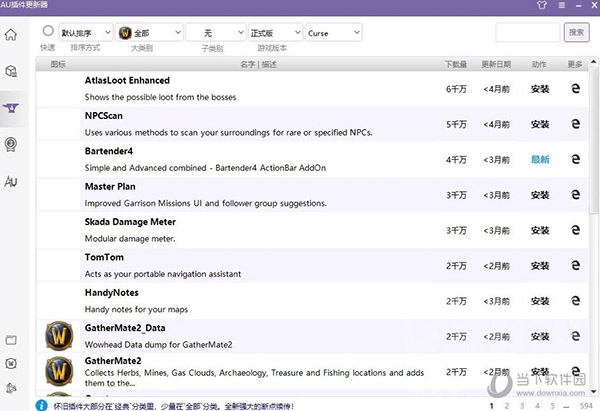This screenshot has height=411, width=600.
Task: Select the TomTom addon name
Action: click(104, 257)
